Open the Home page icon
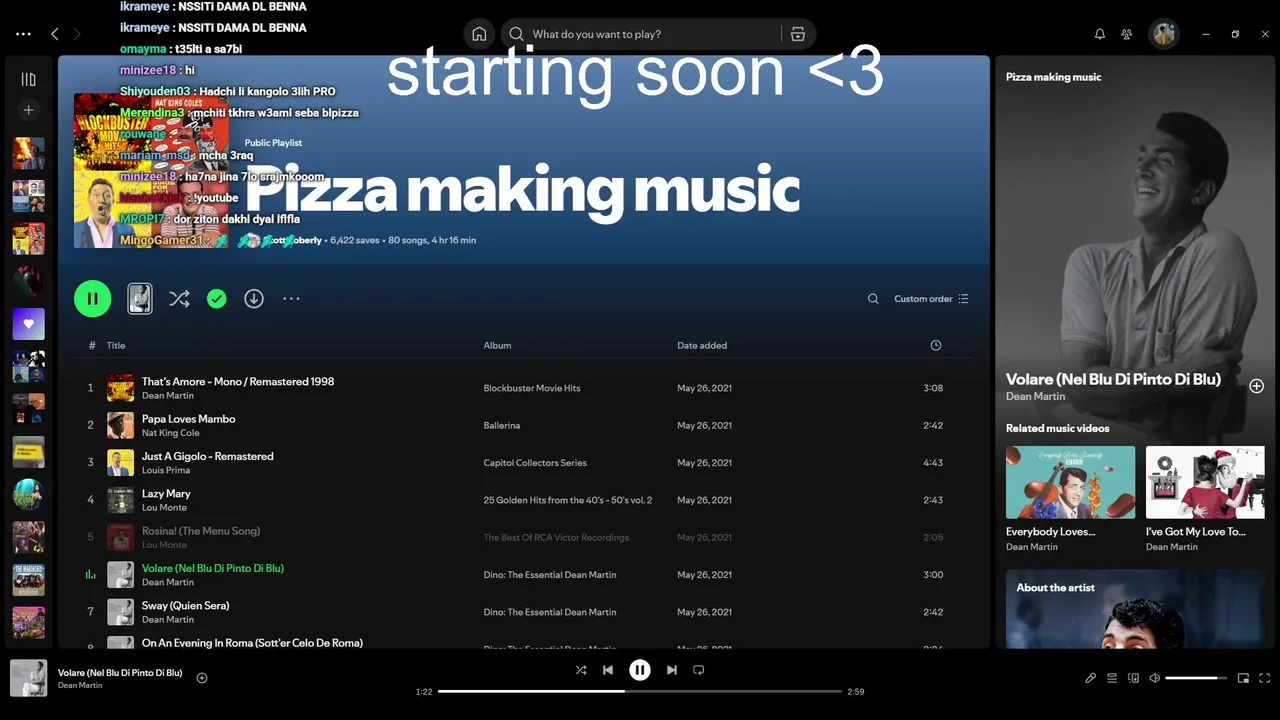Image resolution: width=1280 pixels, height=720 pixels. pyautogui.click(x=479, y=34)
